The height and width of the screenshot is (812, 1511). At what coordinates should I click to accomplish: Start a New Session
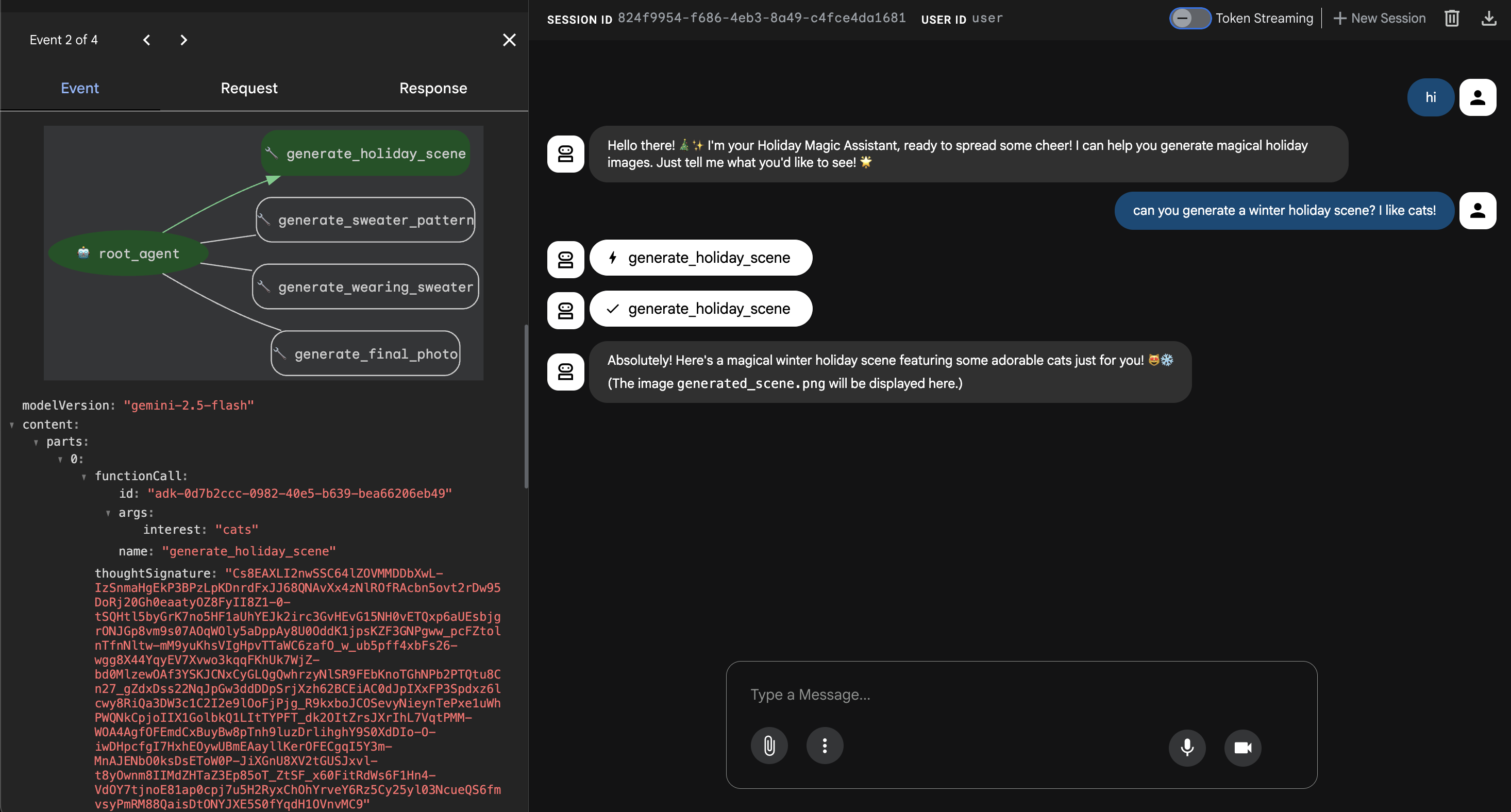tap(1380, 18)
